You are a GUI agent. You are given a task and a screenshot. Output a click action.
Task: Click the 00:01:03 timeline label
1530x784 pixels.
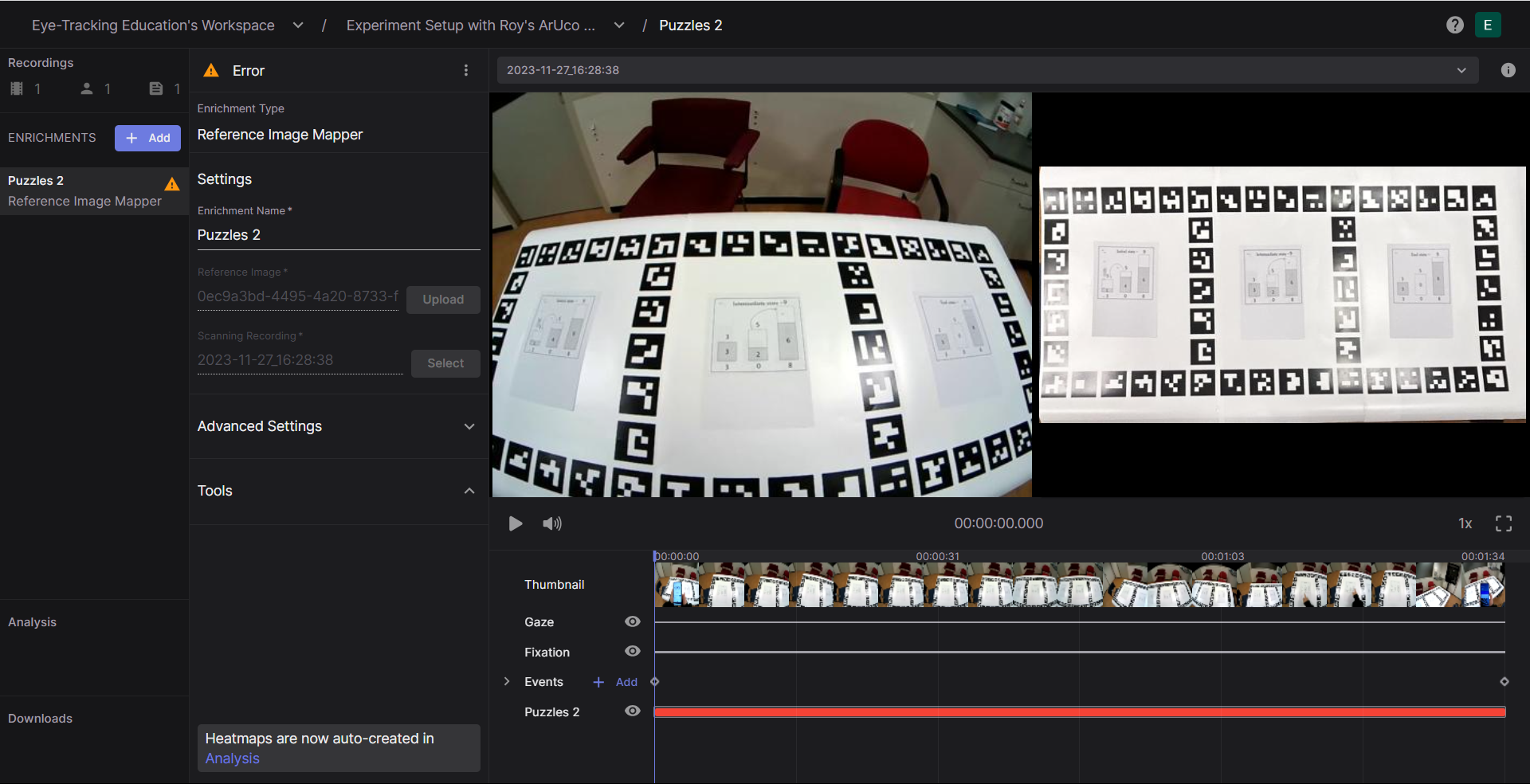[1222, 556]
